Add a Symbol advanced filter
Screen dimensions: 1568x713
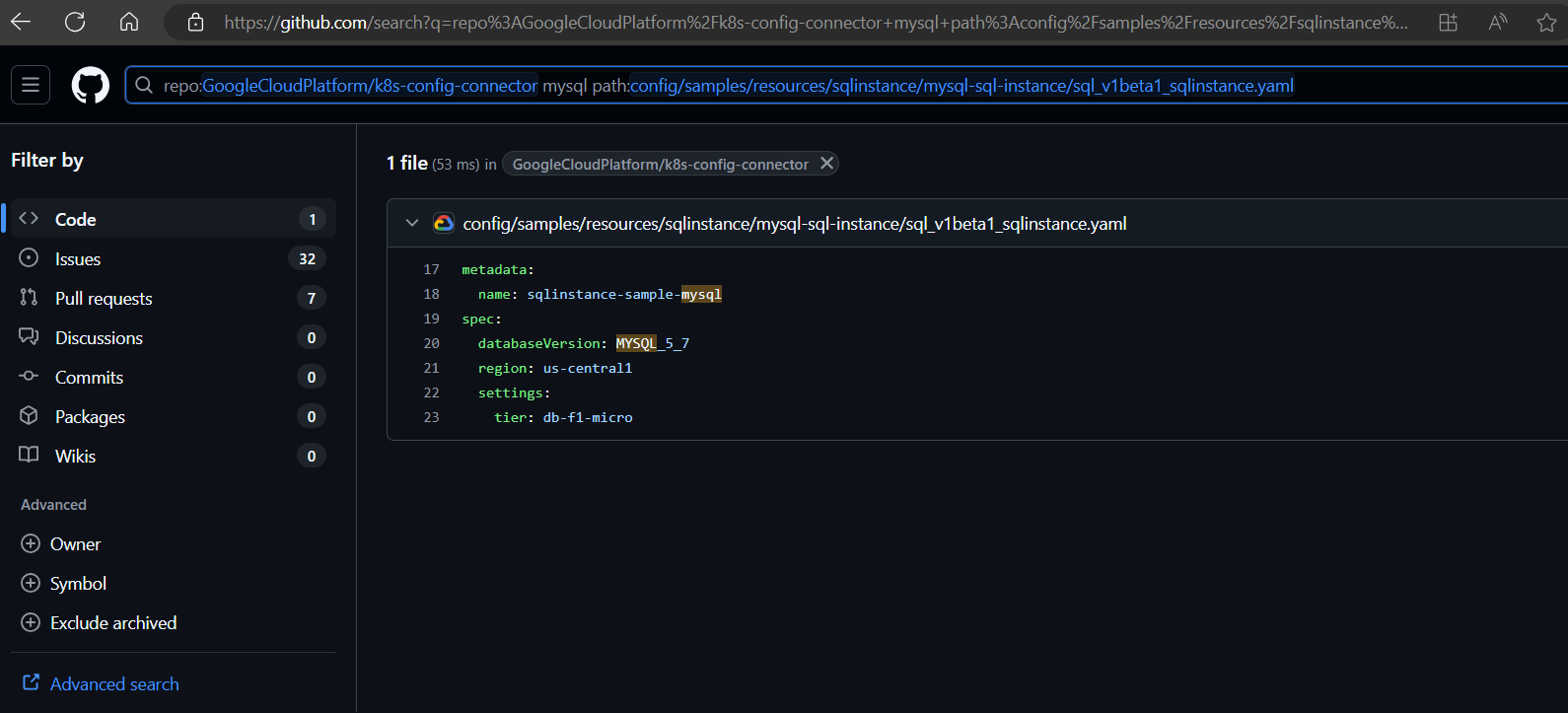tap(64, 583)
